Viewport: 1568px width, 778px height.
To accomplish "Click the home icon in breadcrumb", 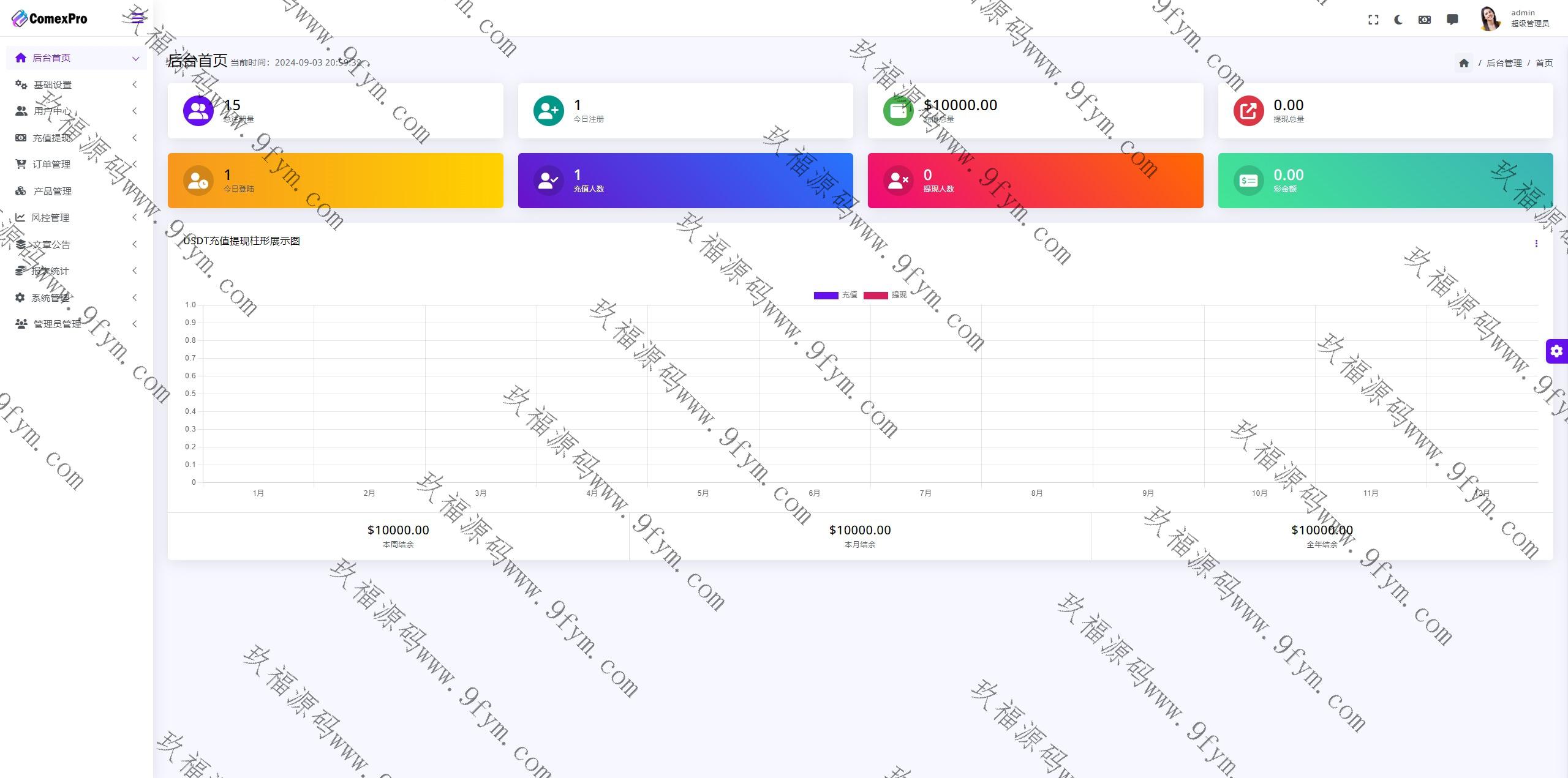I will [x=1464, y=63].
